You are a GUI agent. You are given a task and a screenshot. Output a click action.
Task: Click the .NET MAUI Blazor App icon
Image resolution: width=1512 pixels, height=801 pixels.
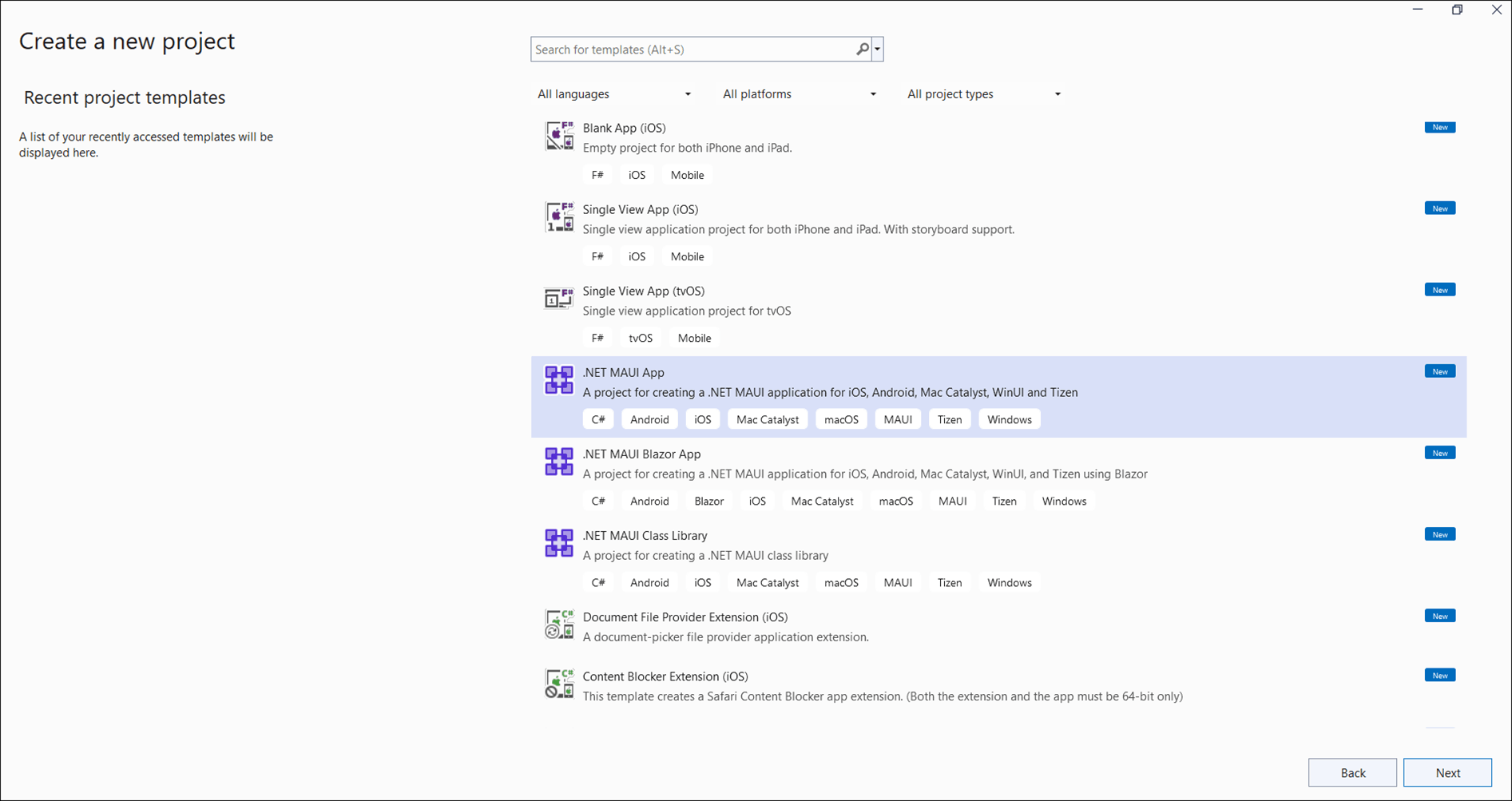[559, 462]
